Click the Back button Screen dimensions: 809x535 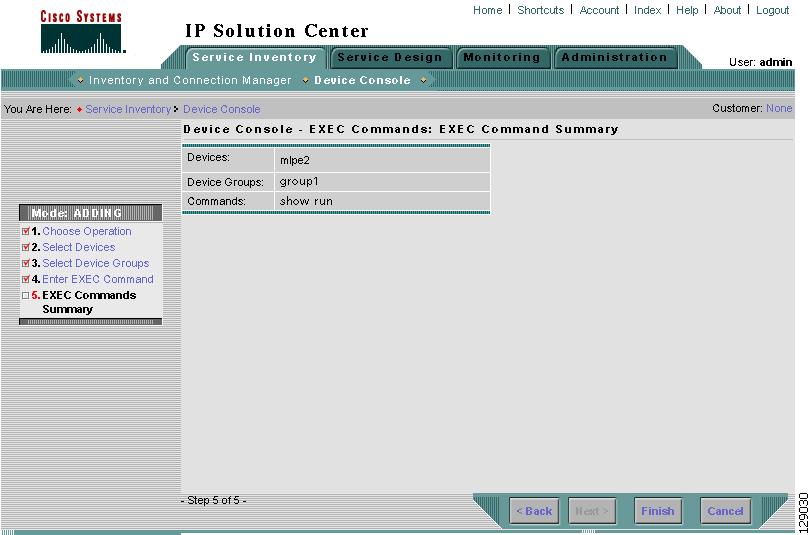pos(534,511)
